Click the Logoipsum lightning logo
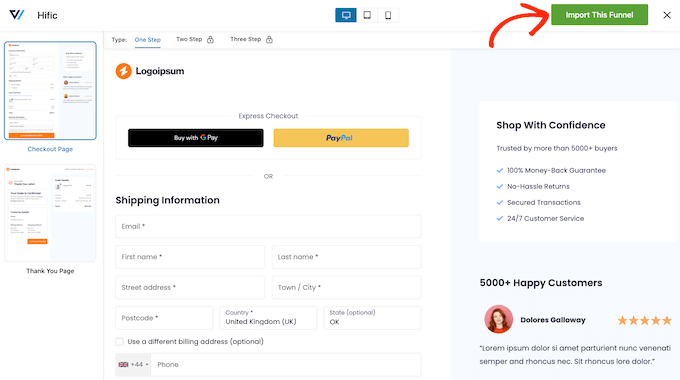The width and height of the screenshot is (680, 380). click(x=124, y=71)
